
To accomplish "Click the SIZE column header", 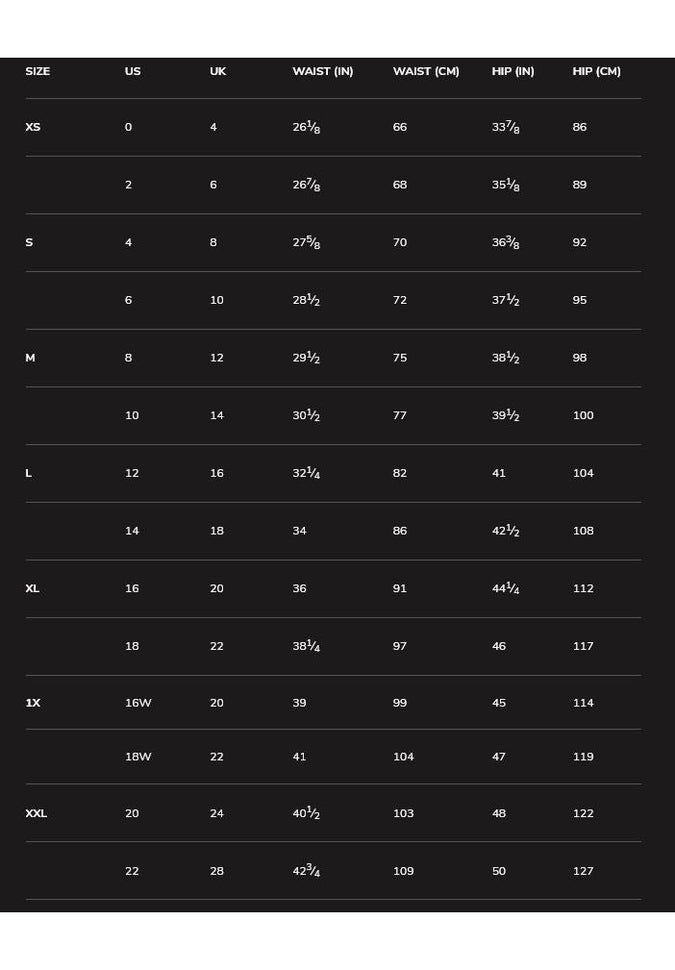I will (x=37, y=72).
